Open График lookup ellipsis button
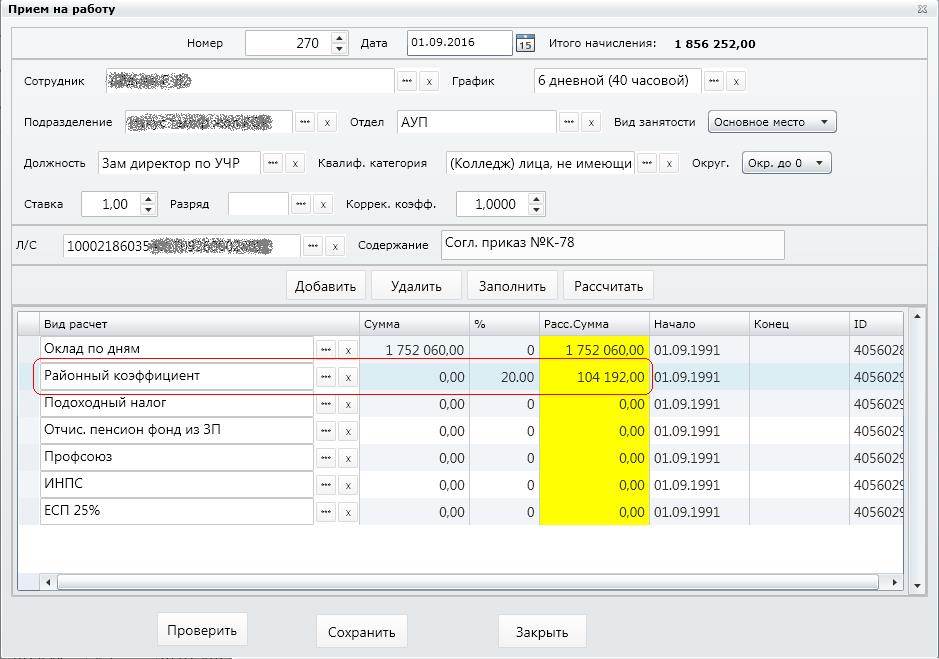Image resolution: width=939 pixels, height=659 pixels. pos(713,81)
